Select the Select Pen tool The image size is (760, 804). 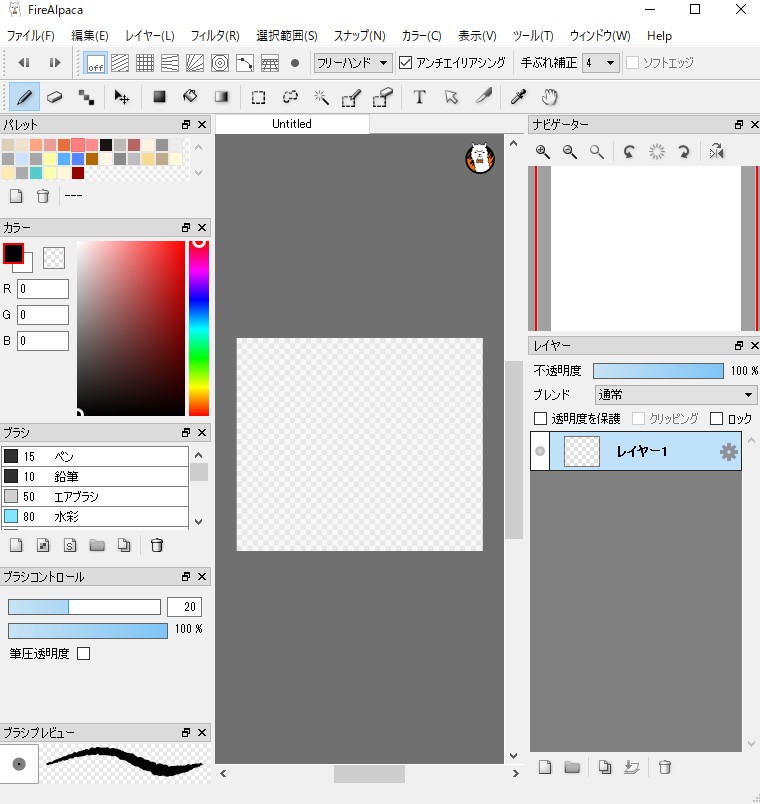coord(352,97)
